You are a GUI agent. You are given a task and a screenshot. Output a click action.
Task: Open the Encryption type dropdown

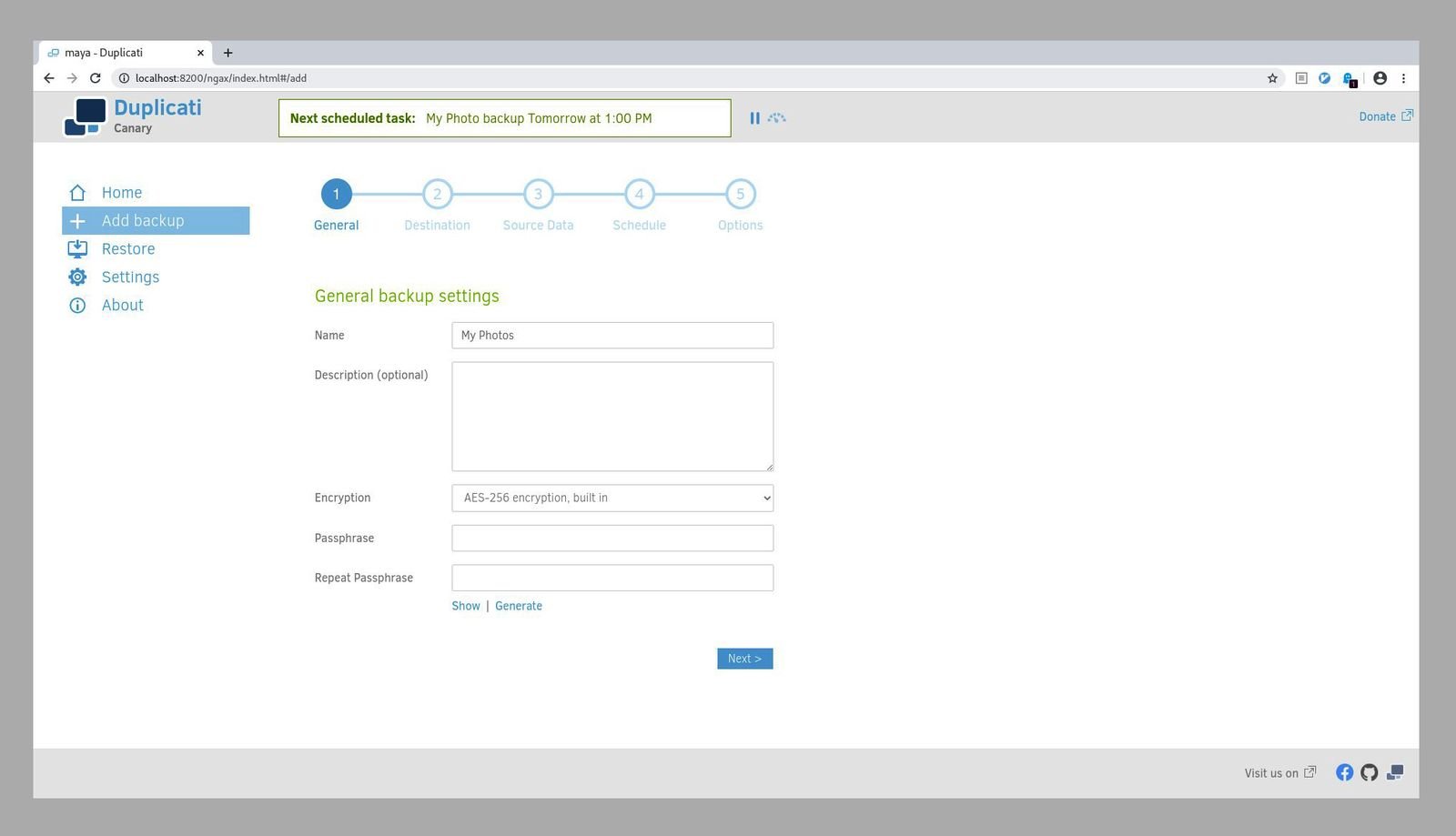pos(612,498)
